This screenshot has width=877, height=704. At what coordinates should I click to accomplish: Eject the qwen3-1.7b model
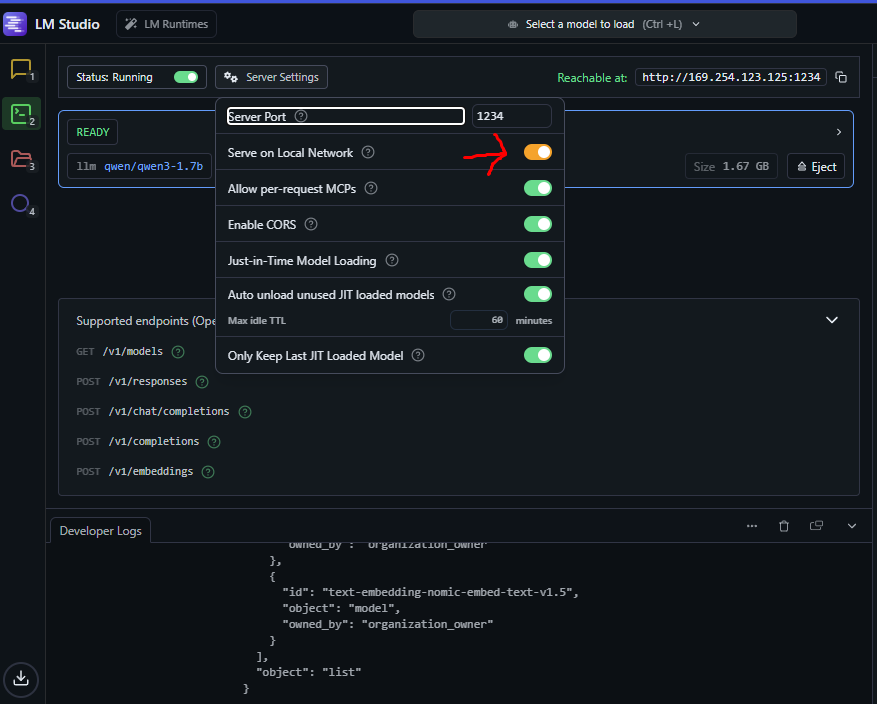tap(816, 166)
